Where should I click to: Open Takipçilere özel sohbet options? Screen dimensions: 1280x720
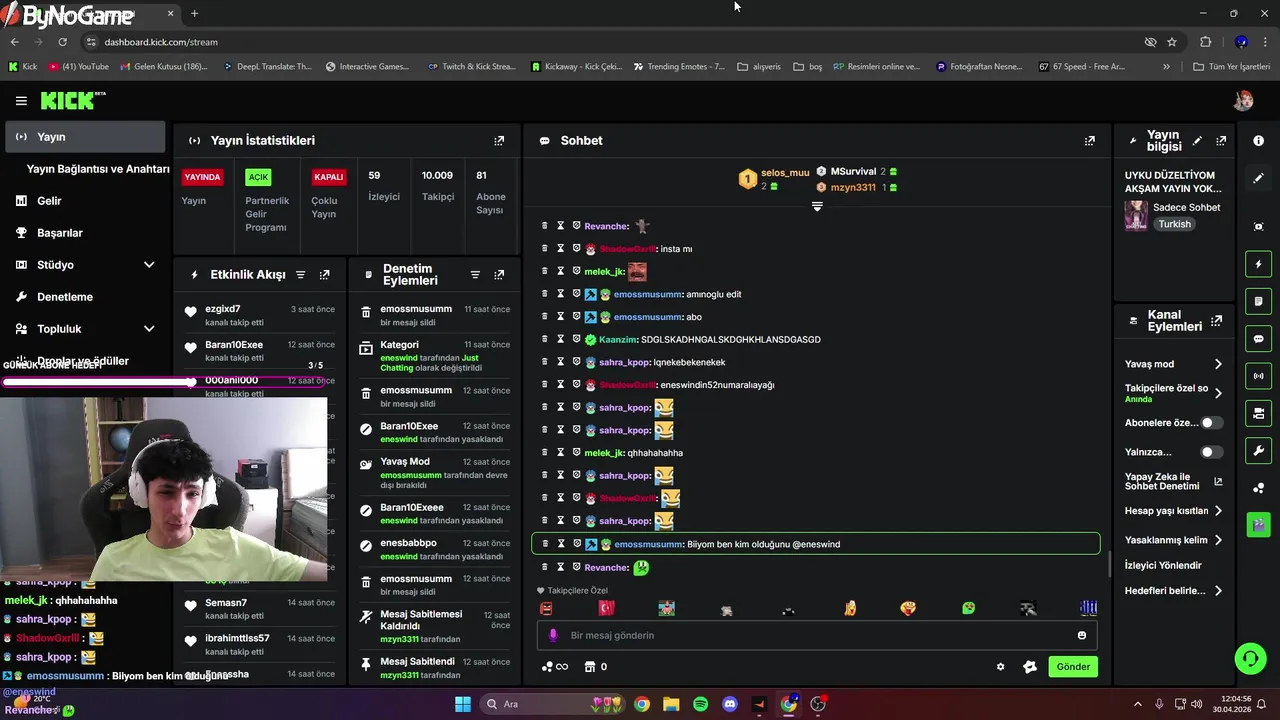(1174, 393)
